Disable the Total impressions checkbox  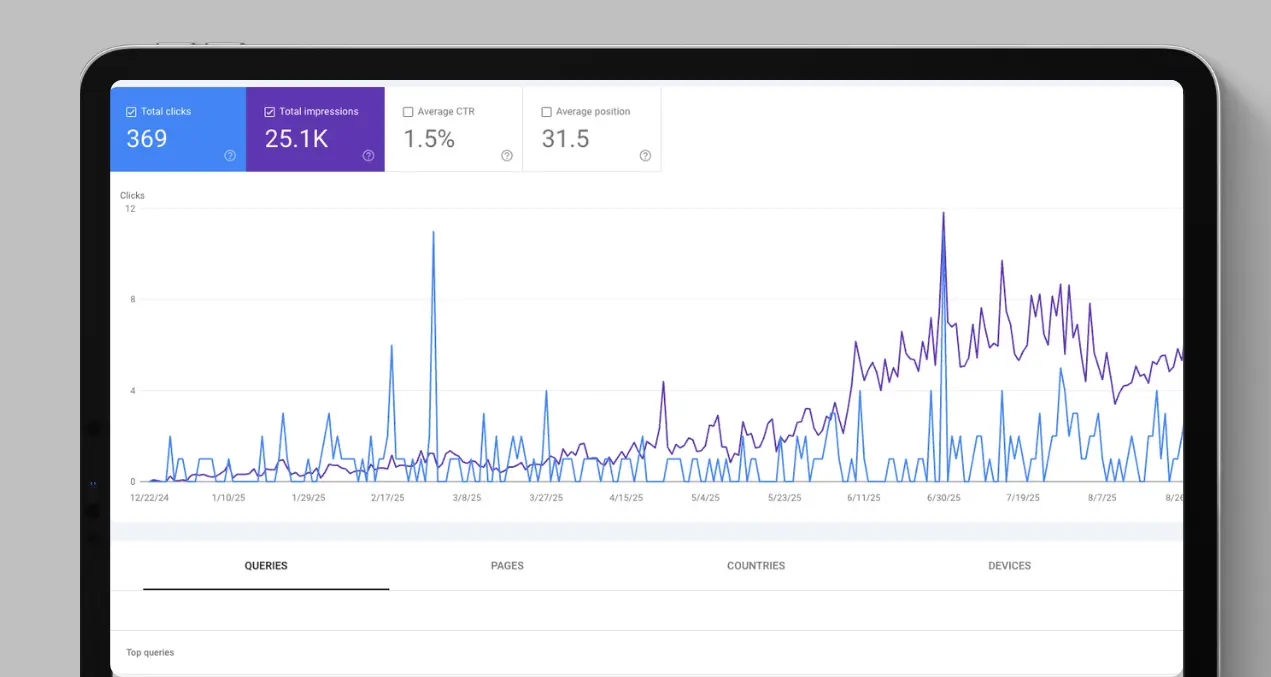click(267, 111)
